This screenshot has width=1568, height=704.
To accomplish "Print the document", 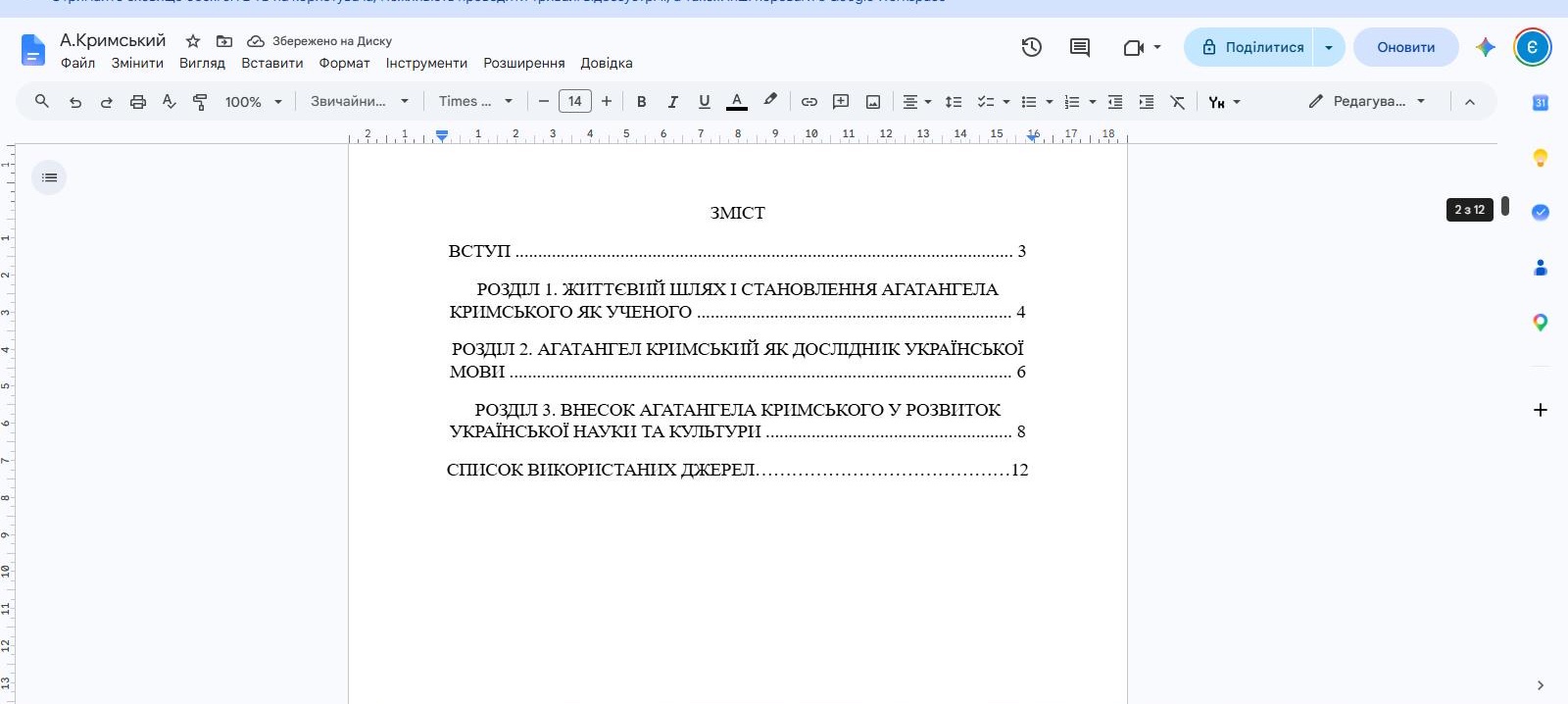I will point(138,102).
